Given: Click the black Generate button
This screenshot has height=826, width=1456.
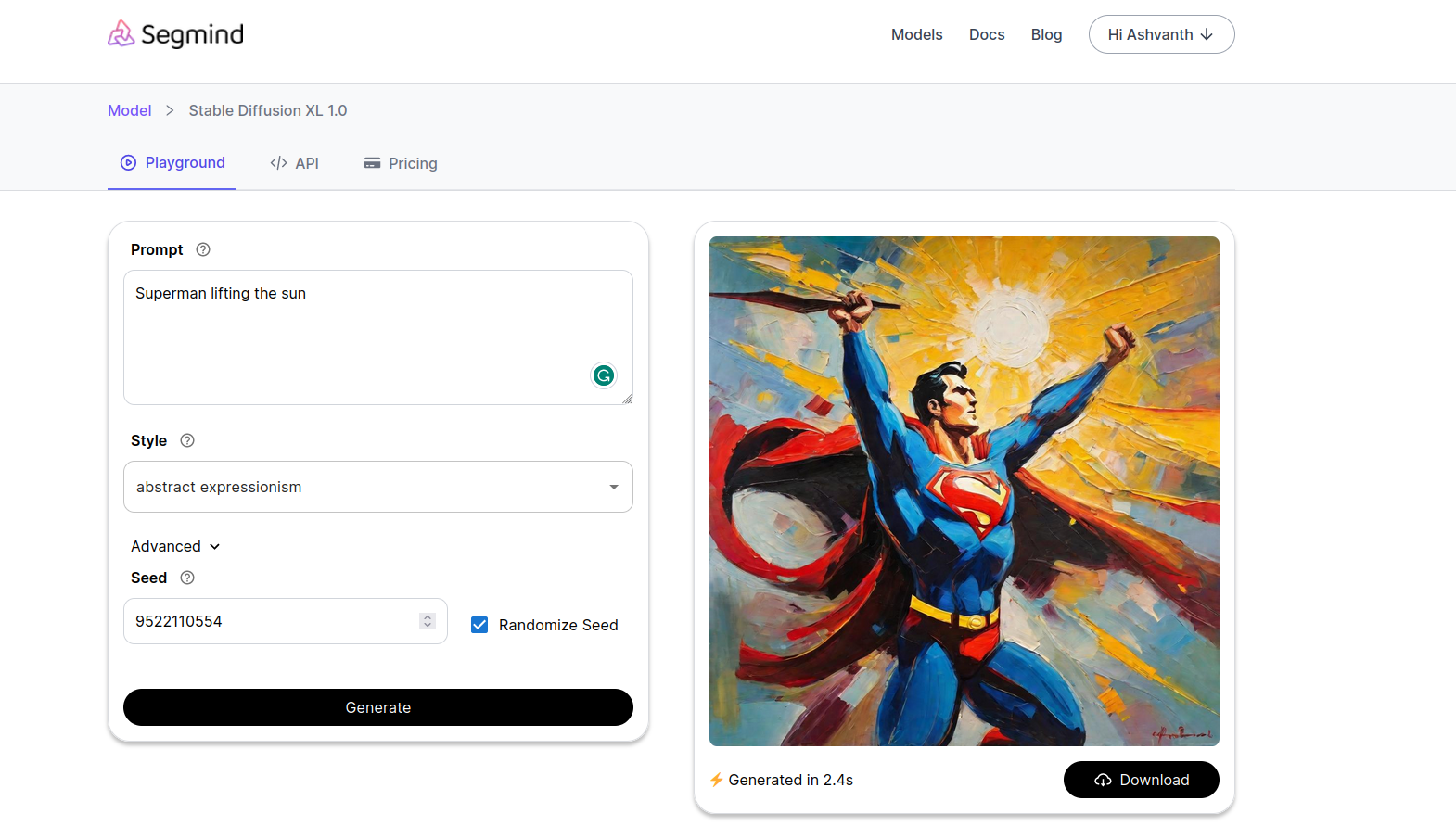Looking at the screenshot, I should point(378,707).
